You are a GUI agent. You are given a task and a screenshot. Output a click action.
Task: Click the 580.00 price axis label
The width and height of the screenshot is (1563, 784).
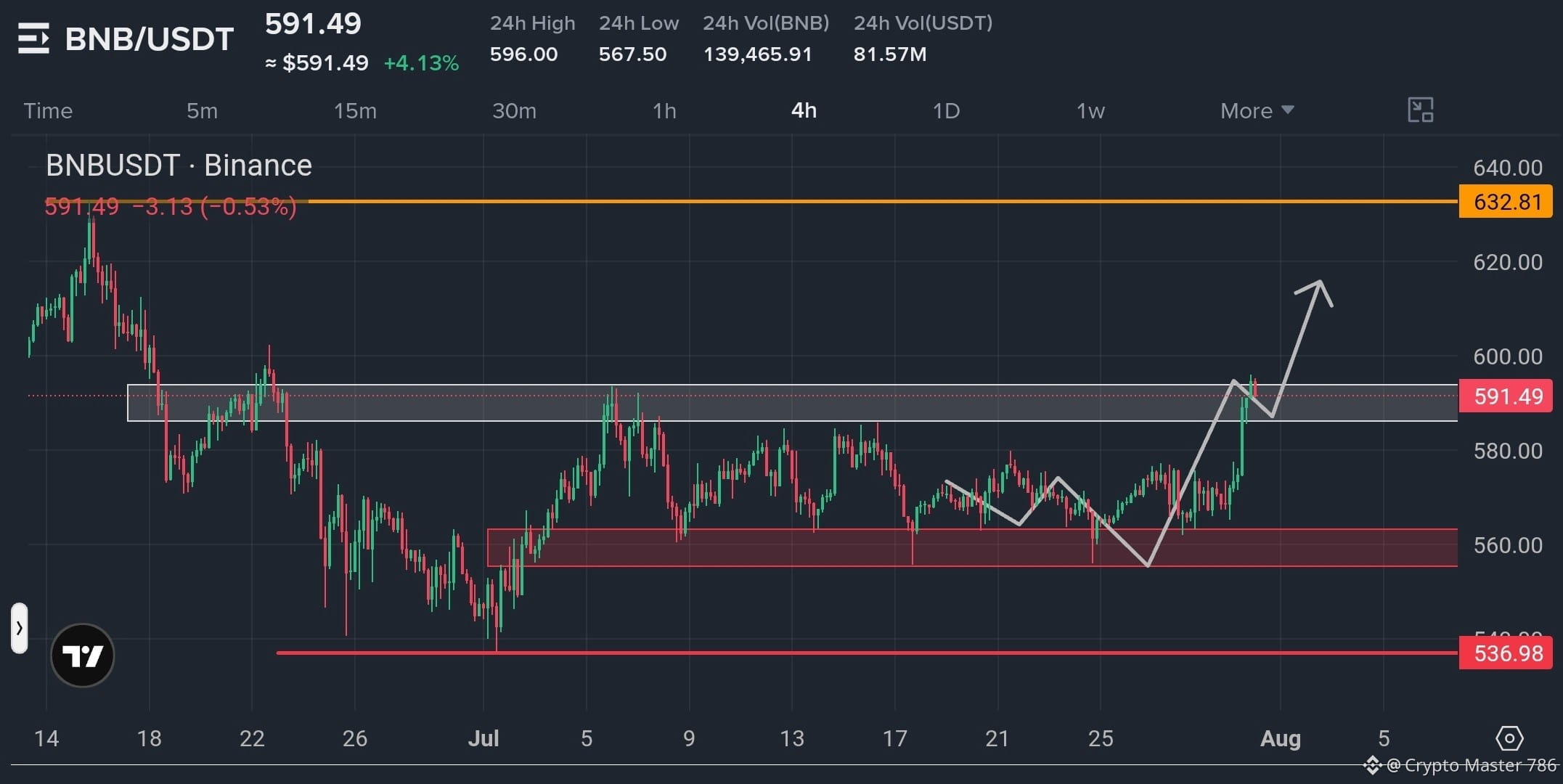[x=1507, y=451]
